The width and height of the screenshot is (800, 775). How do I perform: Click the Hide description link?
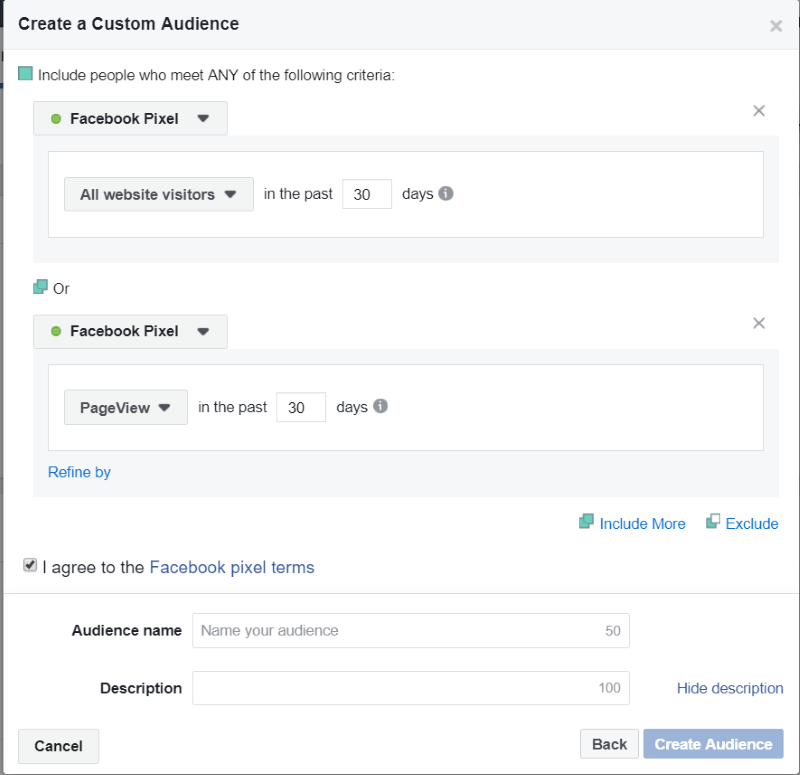point(730,688)
